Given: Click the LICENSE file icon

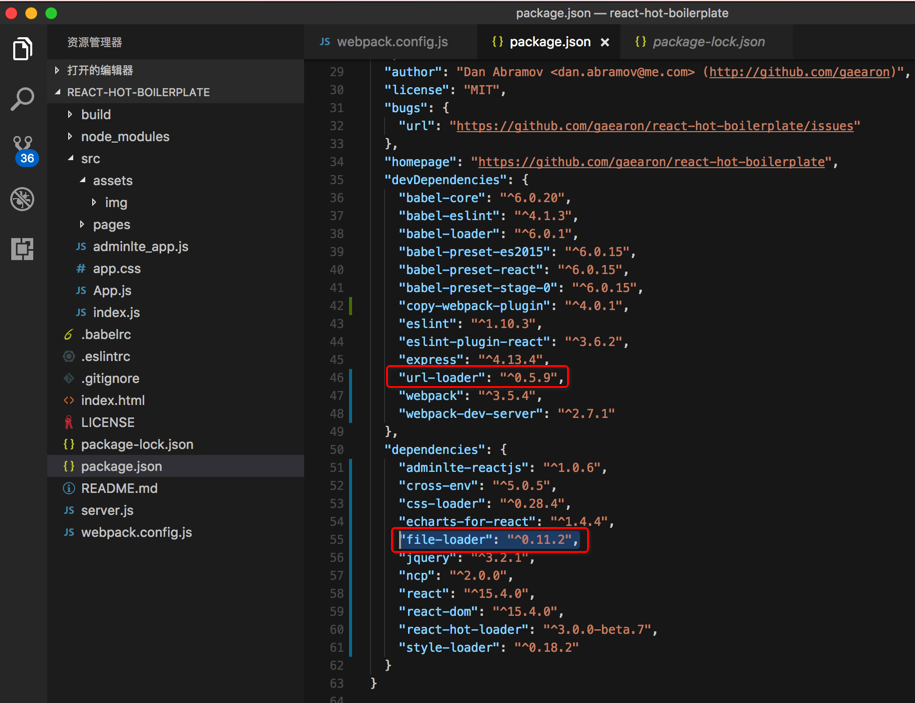Looking at the screenshot, I should click(68, 422).
